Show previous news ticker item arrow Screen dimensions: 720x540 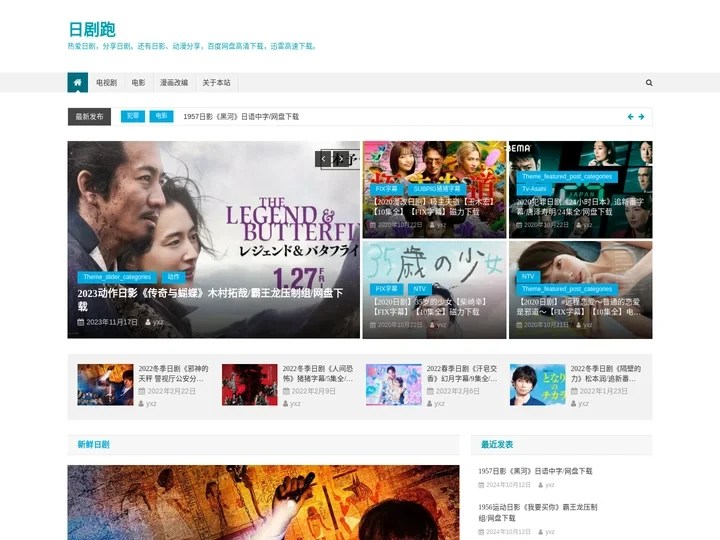pos(630,117)
